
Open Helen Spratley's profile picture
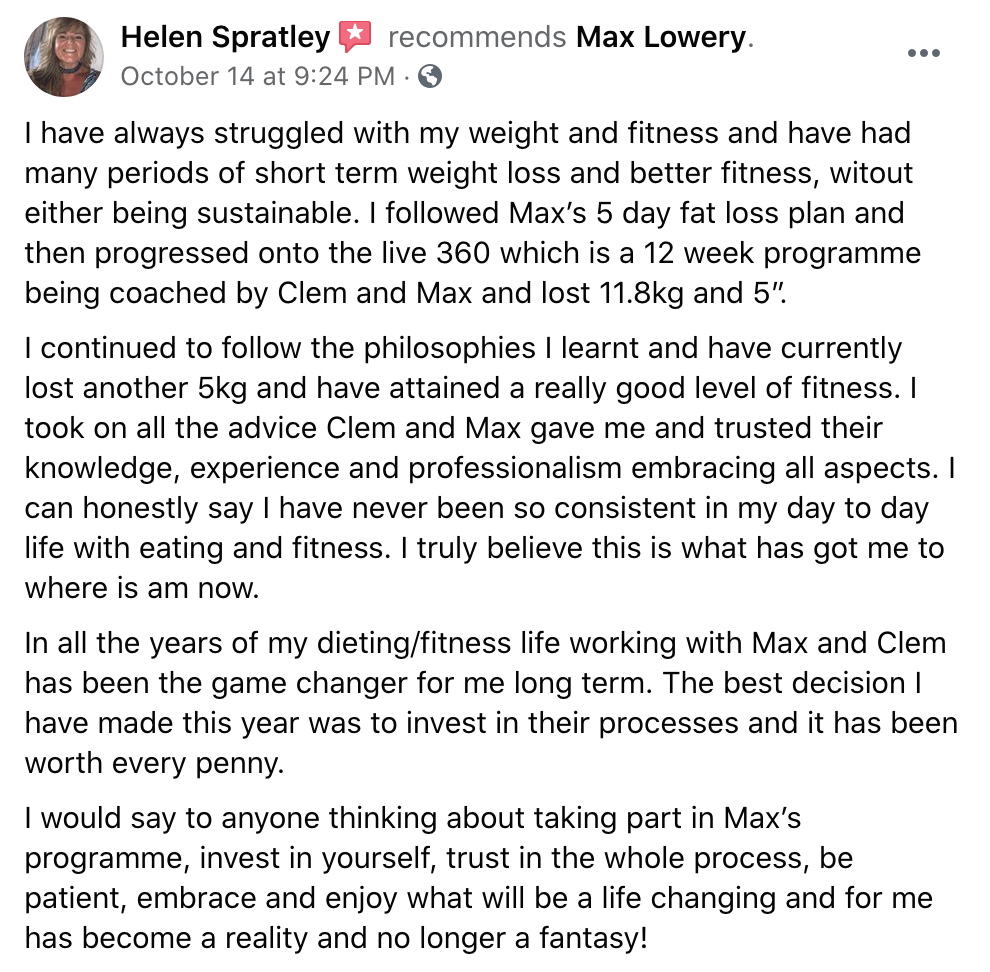pyautogui.click(x=64, y=57)
